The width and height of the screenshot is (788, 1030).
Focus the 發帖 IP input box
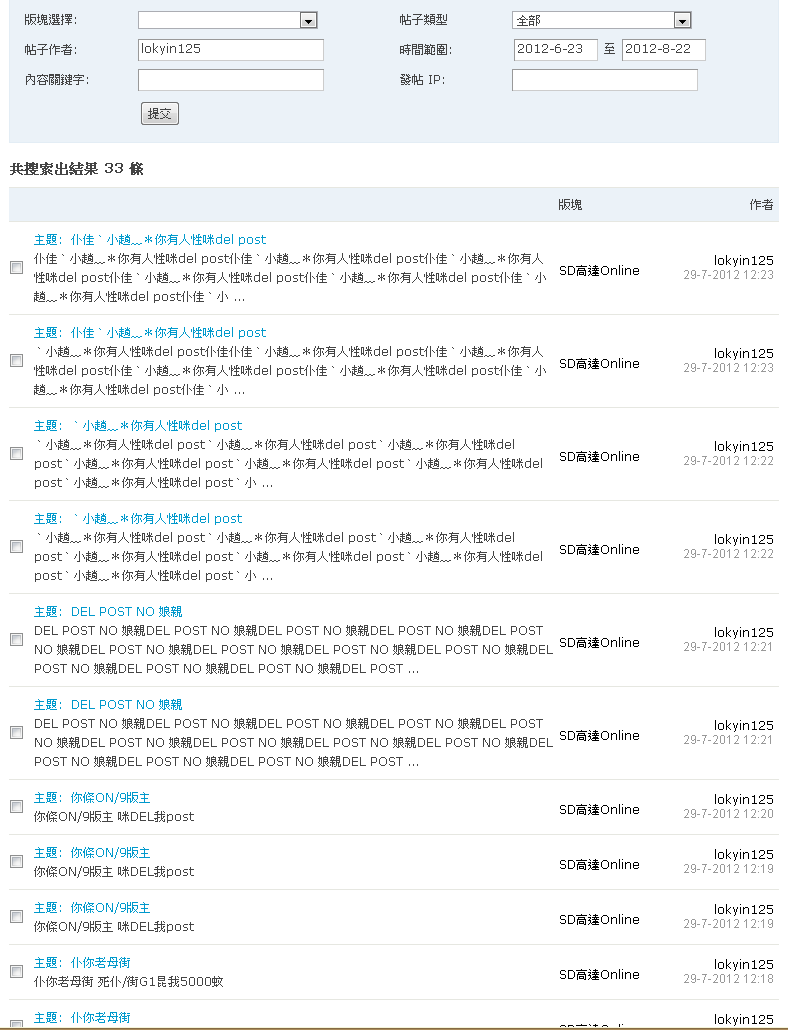[604, 80]
